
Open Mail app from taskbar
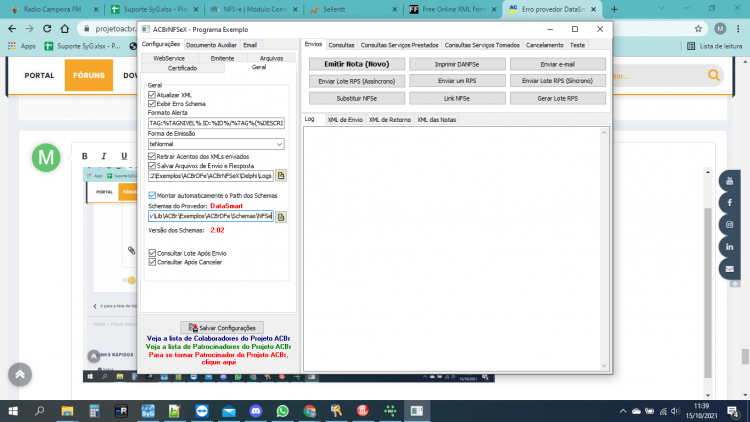point(229,411)
